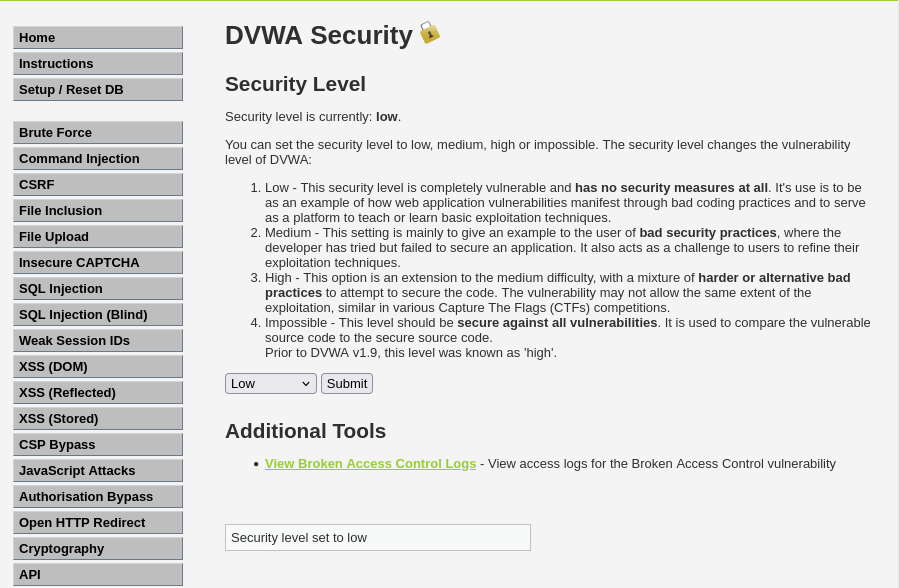Open the Instructions page

pyautogui.click(x=98, y=64)
